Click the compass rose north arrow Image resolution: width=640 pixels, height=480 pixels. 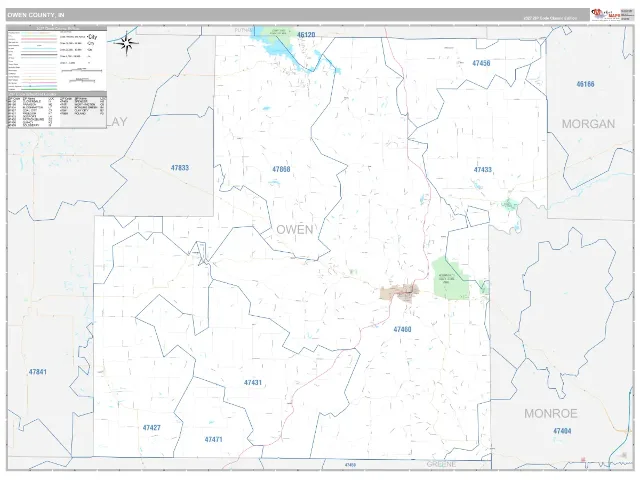click(x=127, y=42)
